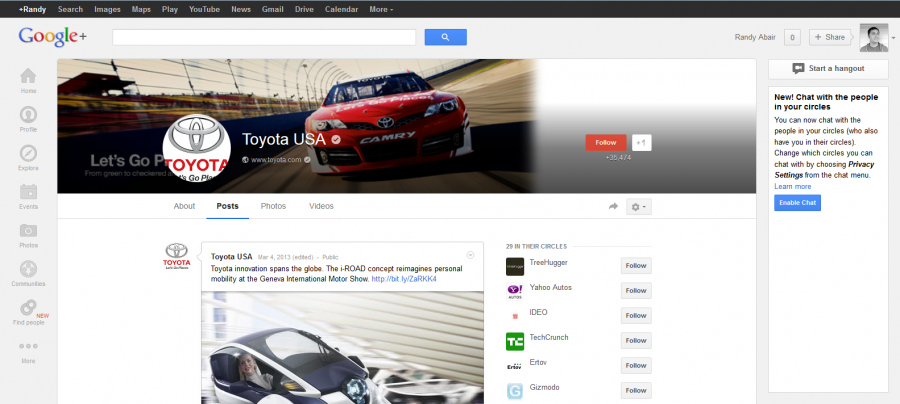Click the Toyota USA post author name
900x404 pixels.
(231, 257)
